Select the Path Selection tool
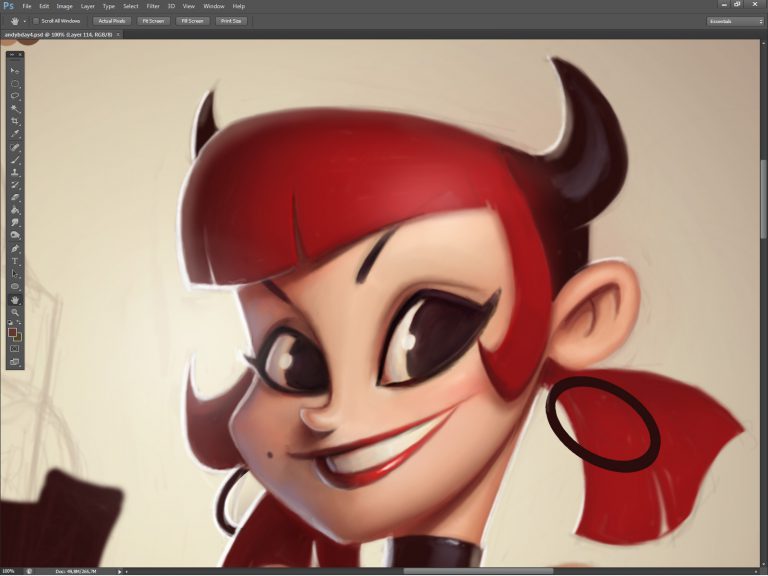This screenshot has width=768, height=576. coord(15,274)
